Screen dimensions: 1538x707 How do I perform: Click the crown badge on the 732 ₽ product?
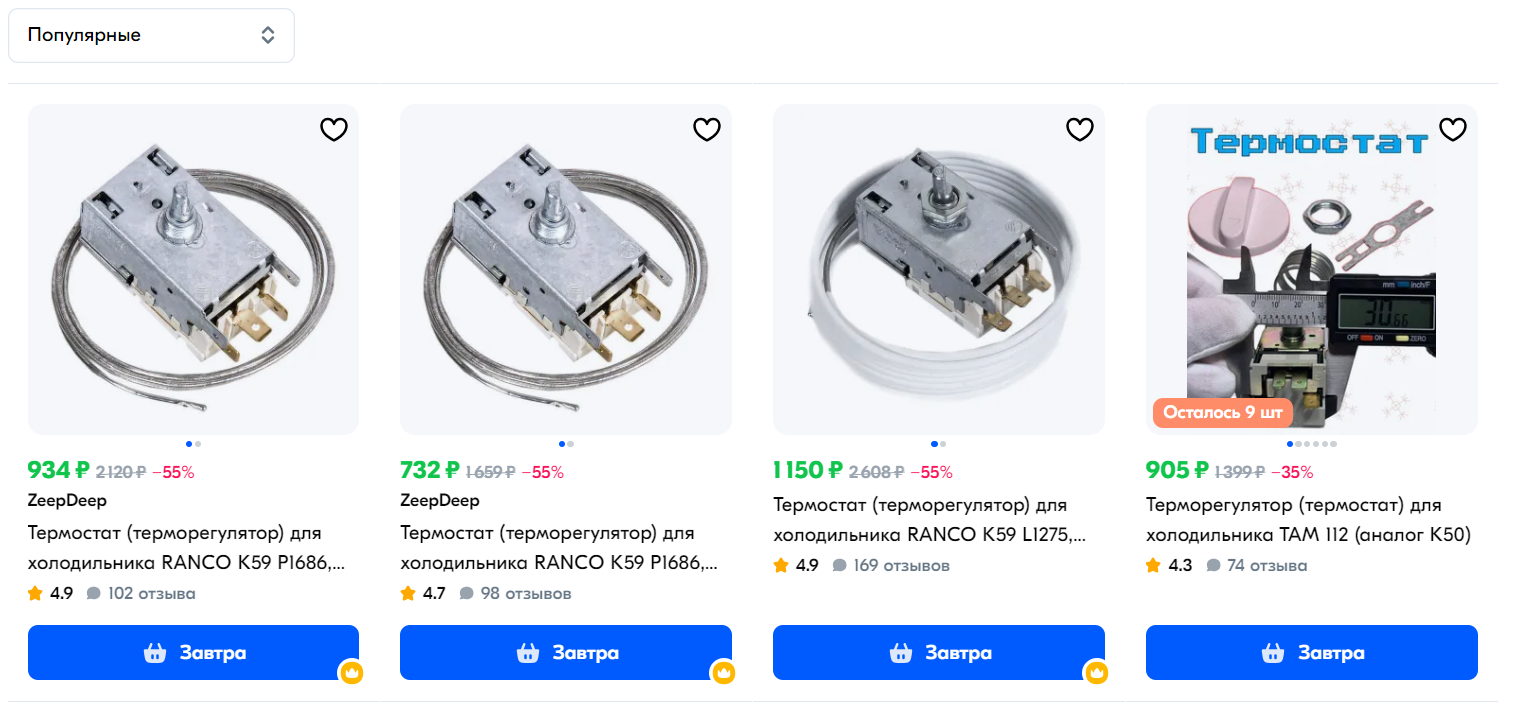tap(724, 672)
